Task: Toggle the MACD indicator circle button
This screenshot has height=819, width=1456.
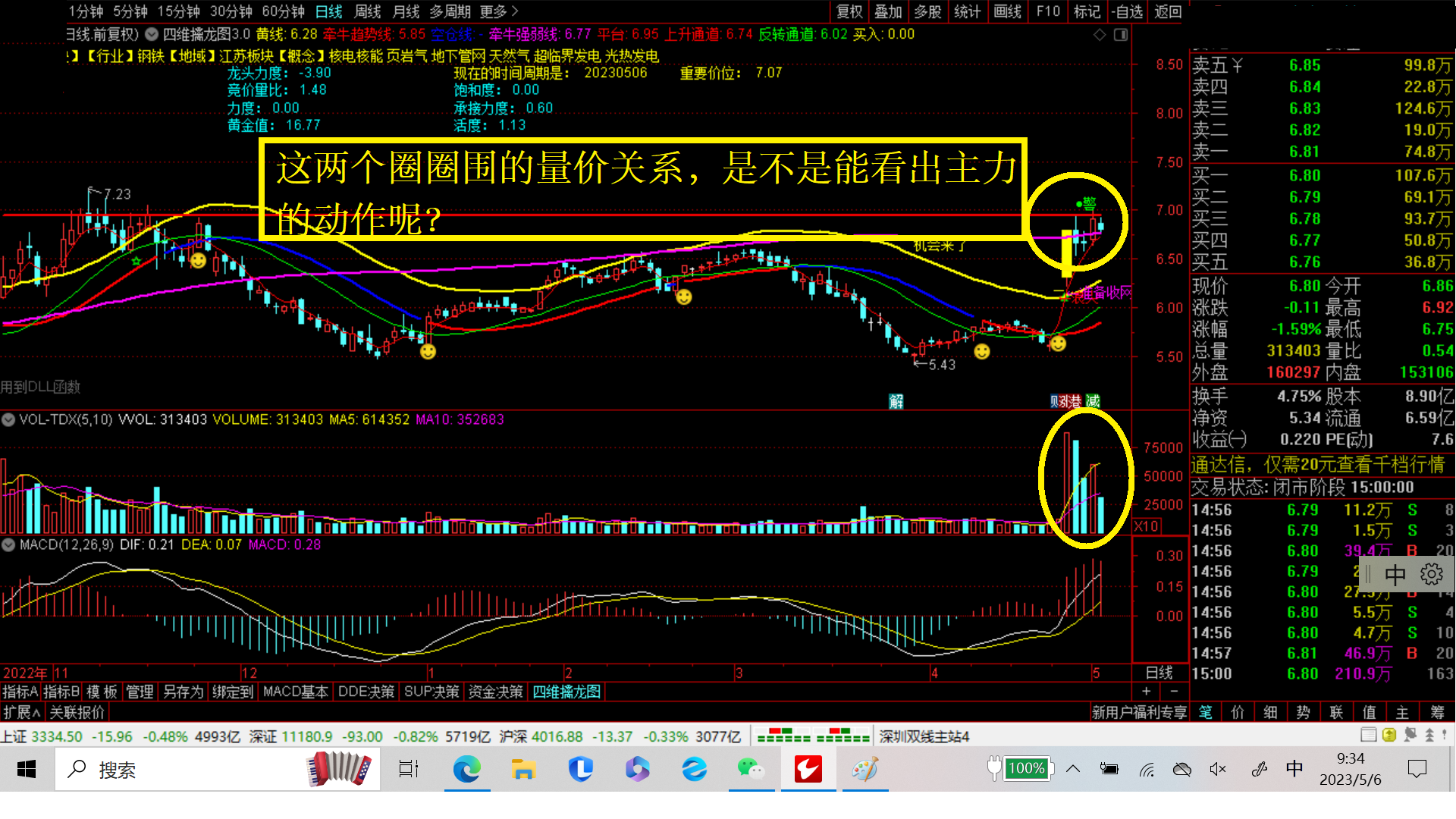Action: [x=8, y=544]
